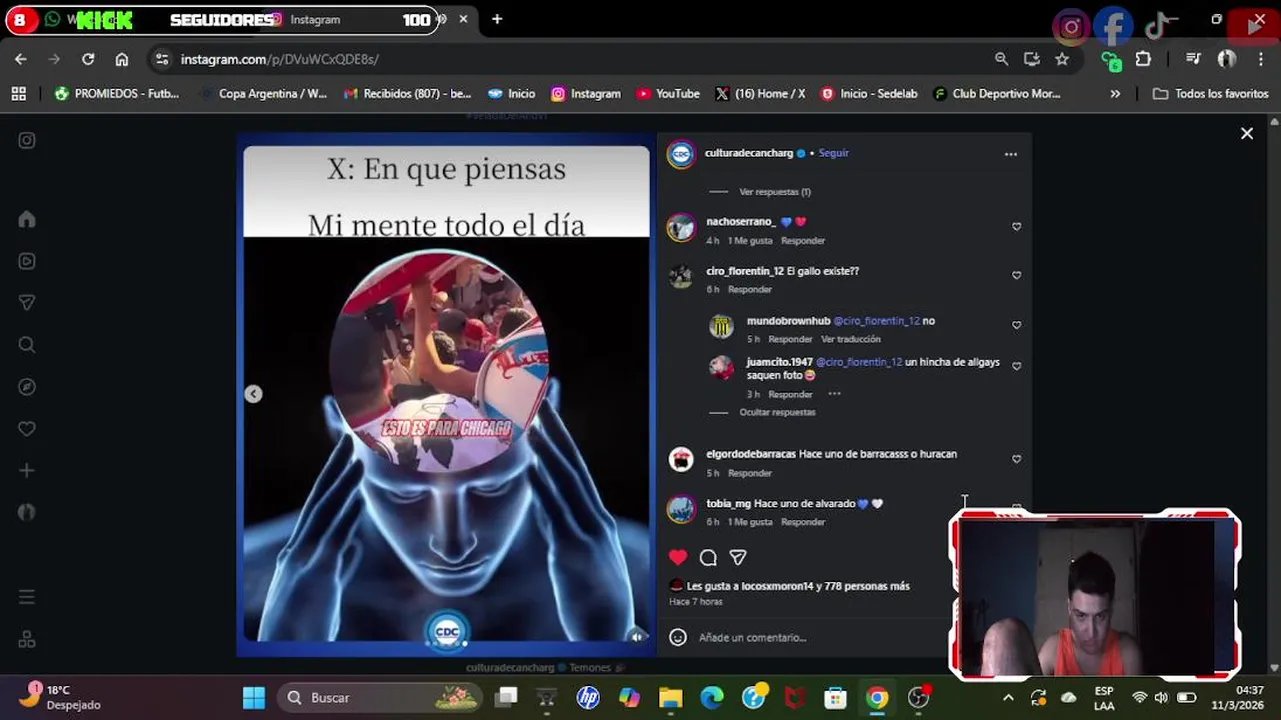Close the post overlay with the X
The image size is (1281, 720).
[1247, 133]
